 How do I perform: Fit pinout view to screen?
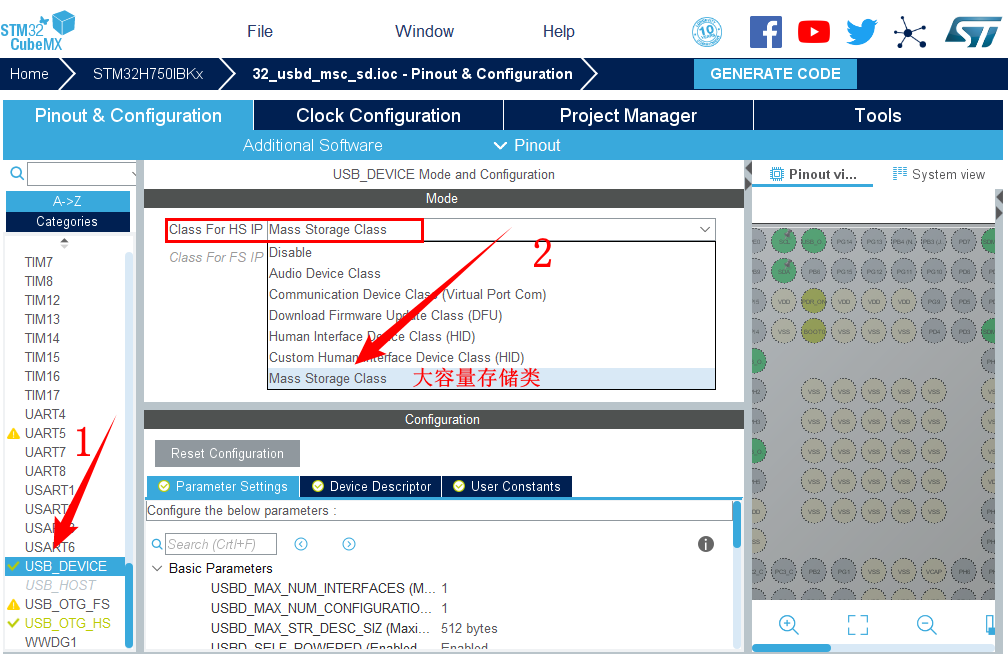(857, 625)
